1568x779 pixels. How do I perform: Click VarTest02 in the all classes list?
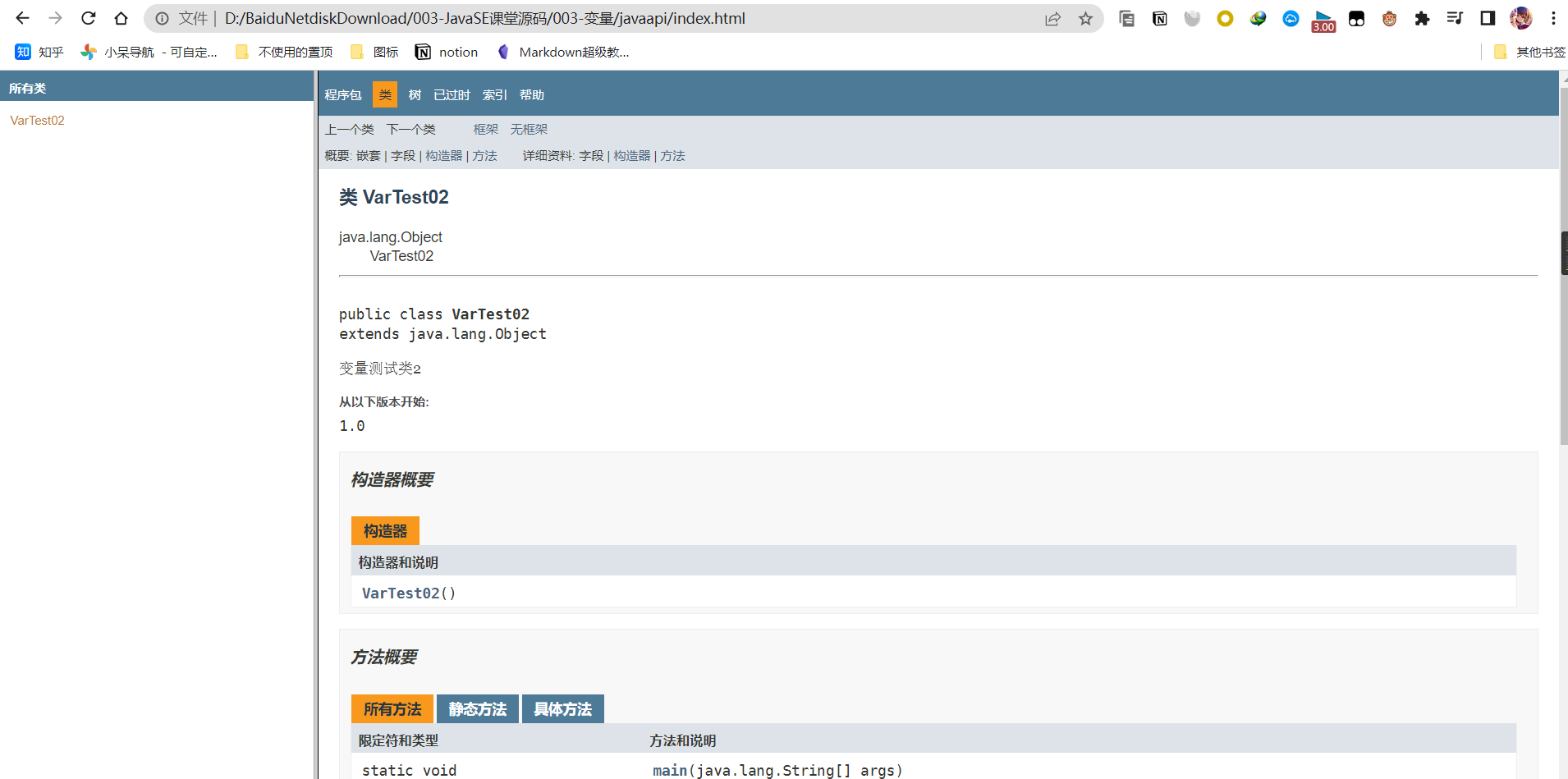pyautogui.click(x=37, y=121)
